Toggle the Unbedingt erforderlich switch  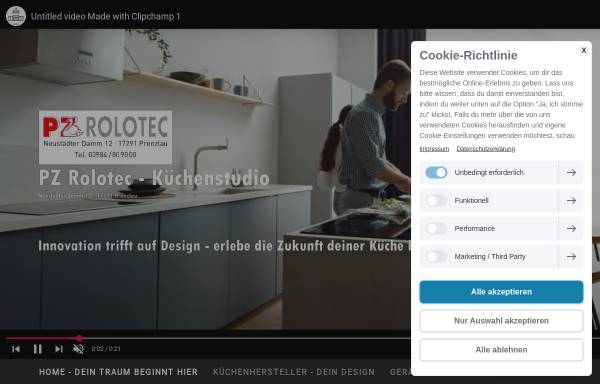pyautogui.click(x=436, y=172)
